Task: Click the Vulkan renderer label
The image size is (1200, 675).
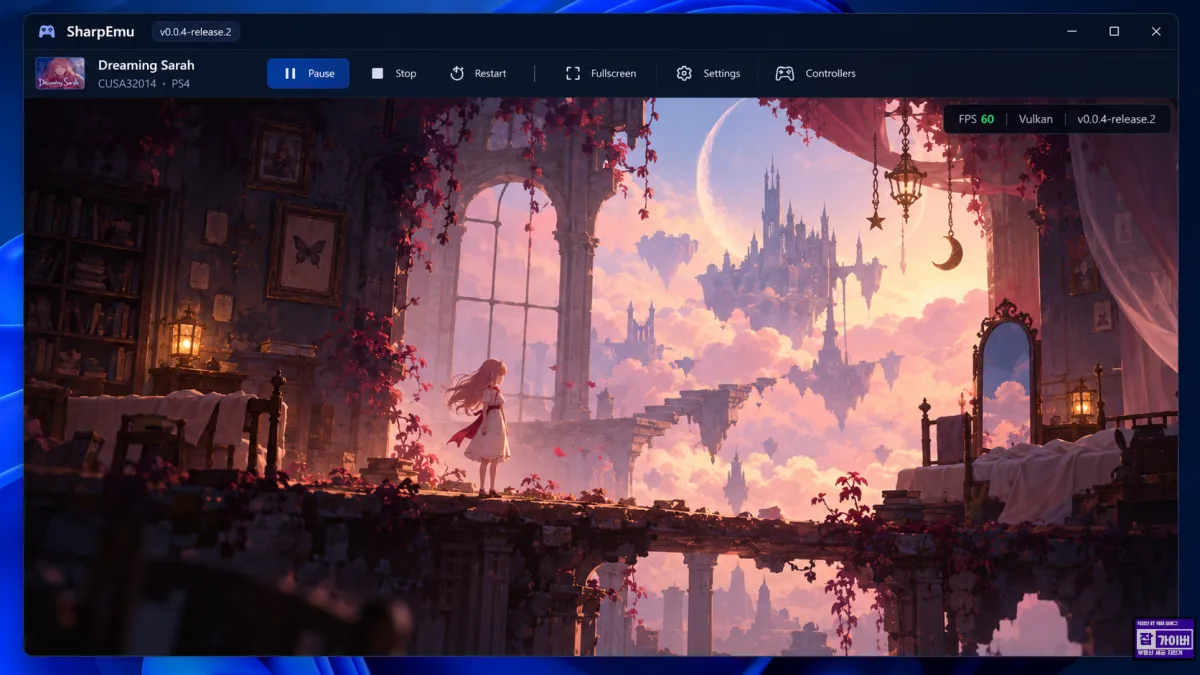Action: [1036, 119]
